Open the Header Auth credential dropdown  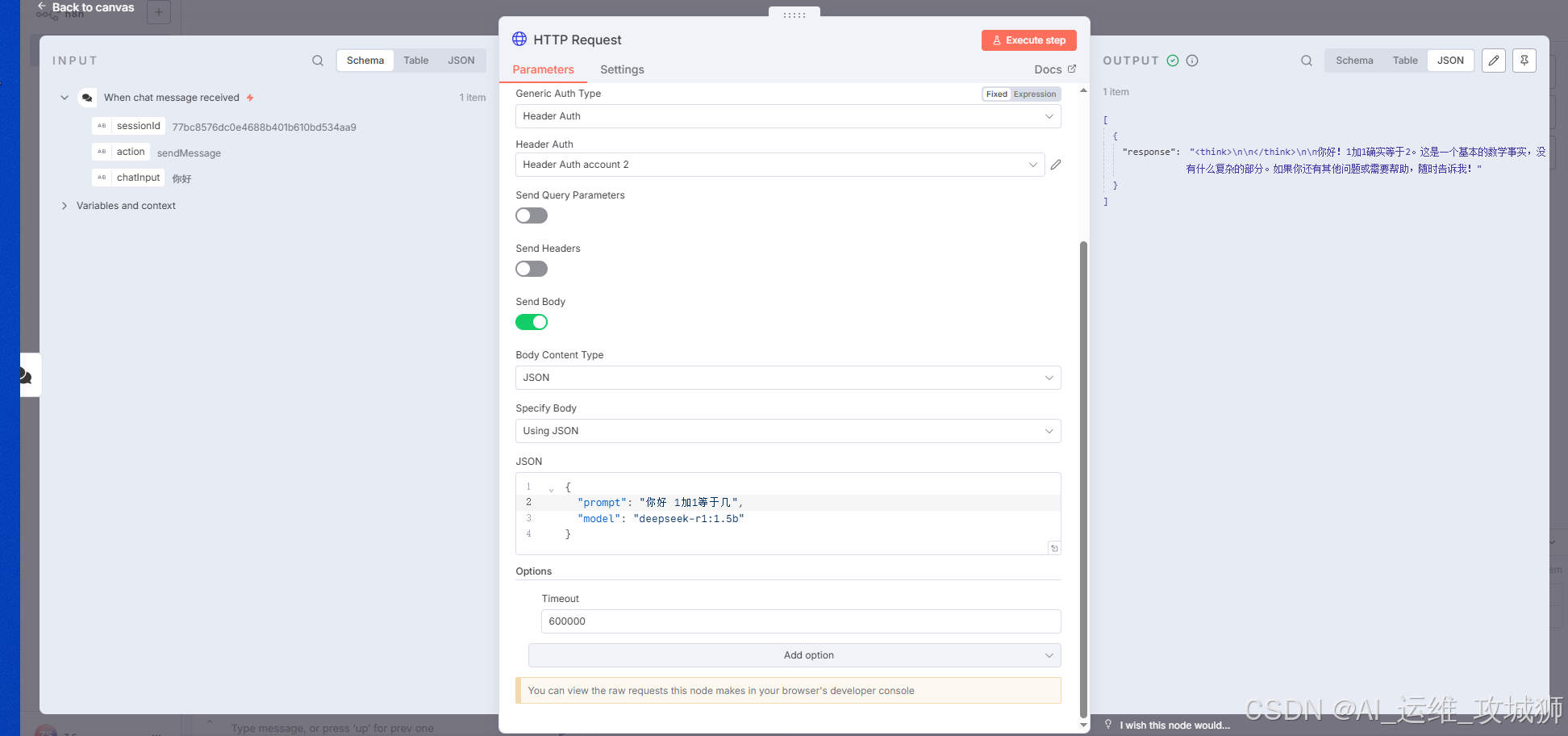[x=780, y=165]
